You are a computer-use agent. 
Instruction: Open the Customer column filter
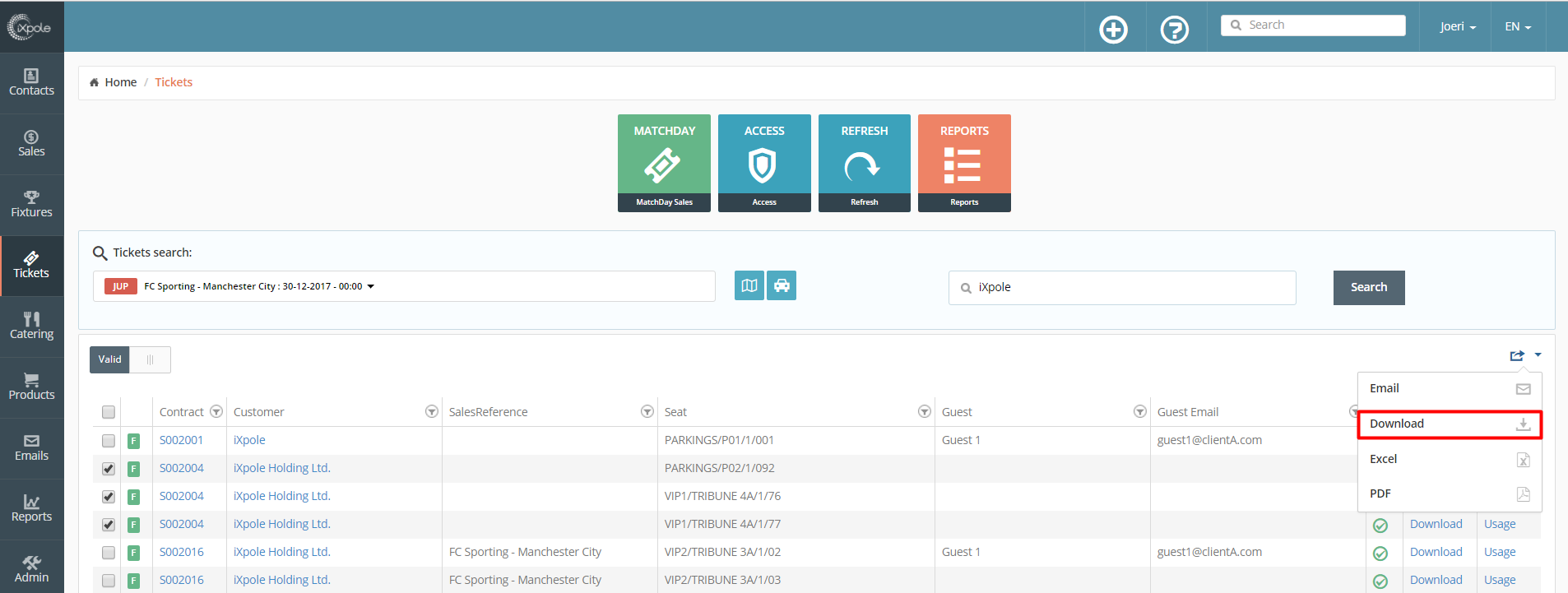[432, 411]
